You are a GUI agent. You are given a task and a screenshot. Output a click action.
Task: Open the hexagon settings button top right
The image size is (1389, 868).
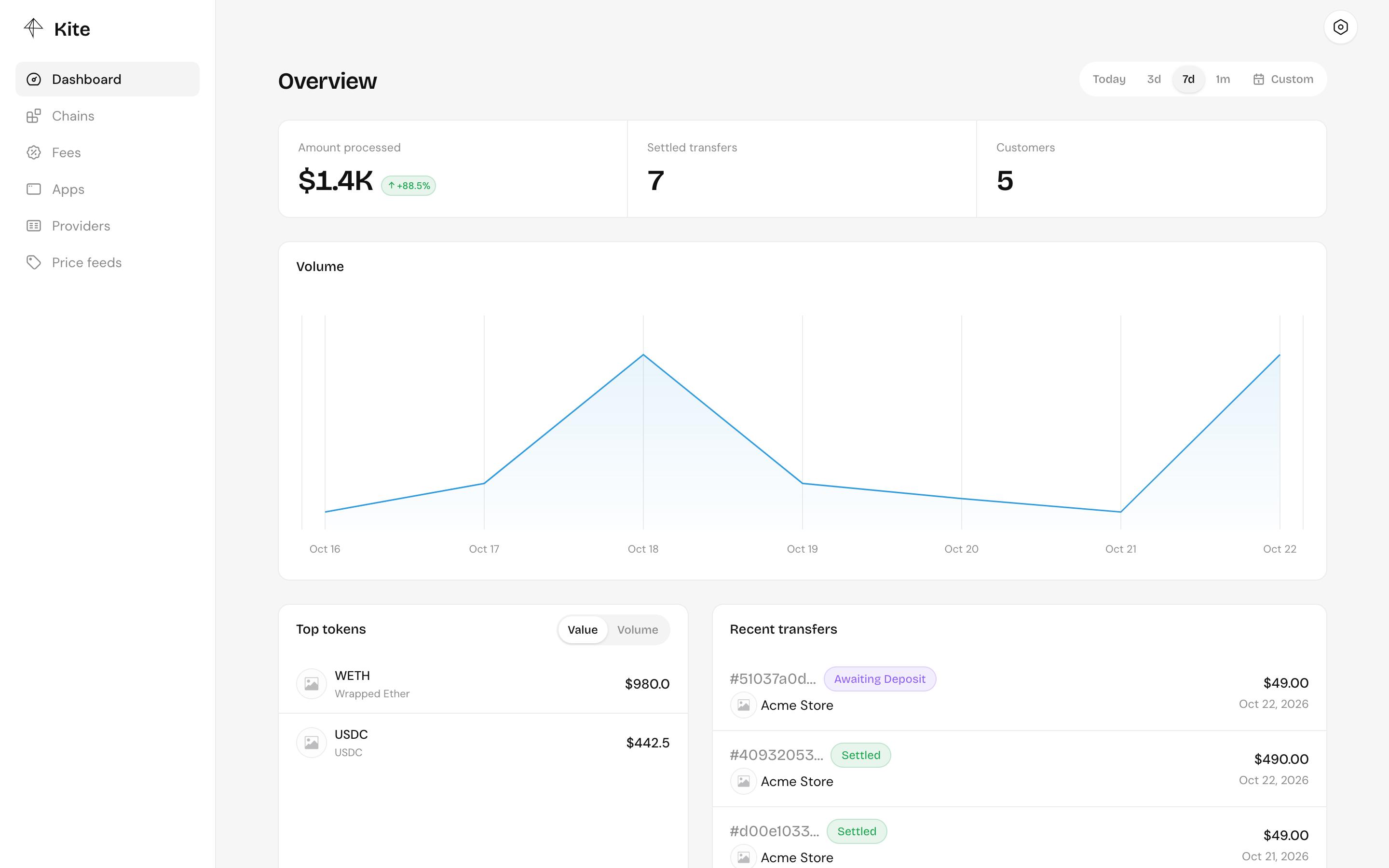click(x=1340, y=27)
